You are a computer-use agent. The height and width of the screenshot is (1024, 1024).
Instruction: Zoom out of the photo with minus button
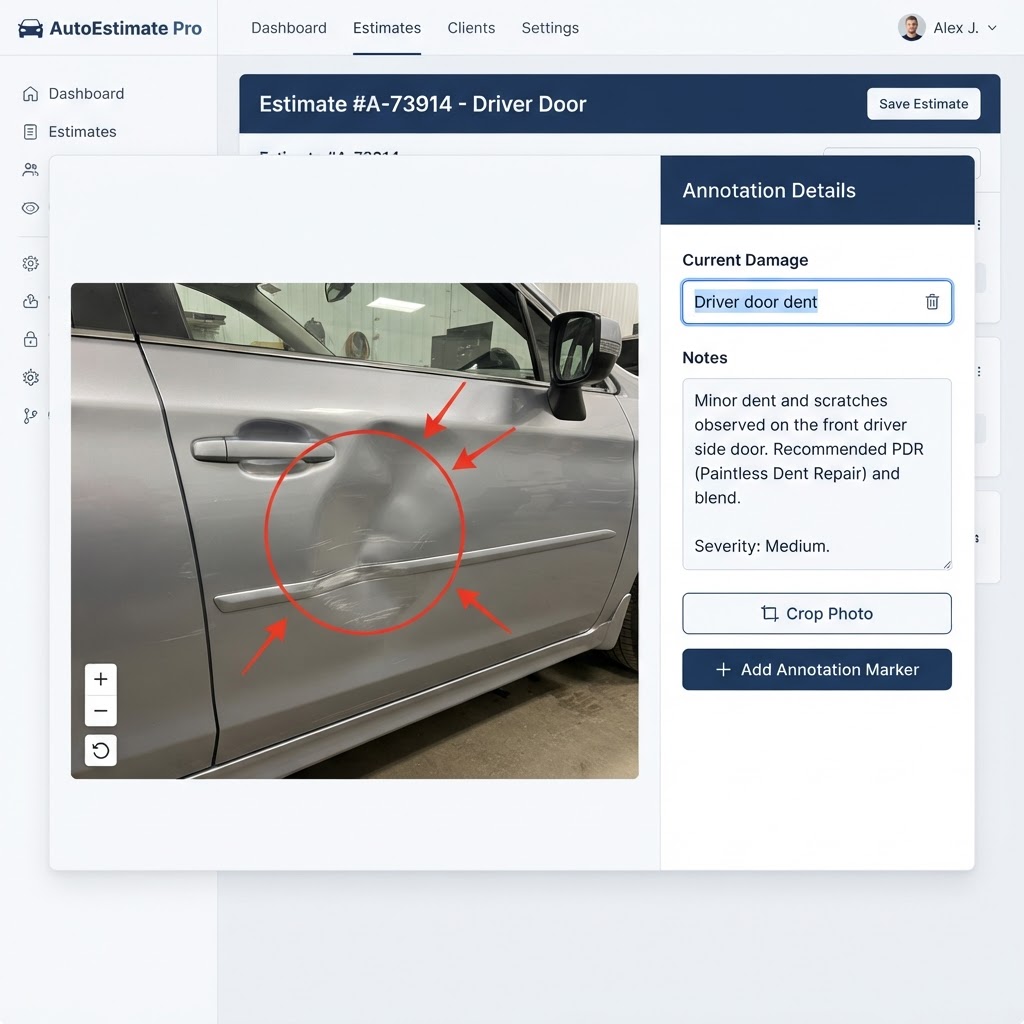(x=101, y=711)
